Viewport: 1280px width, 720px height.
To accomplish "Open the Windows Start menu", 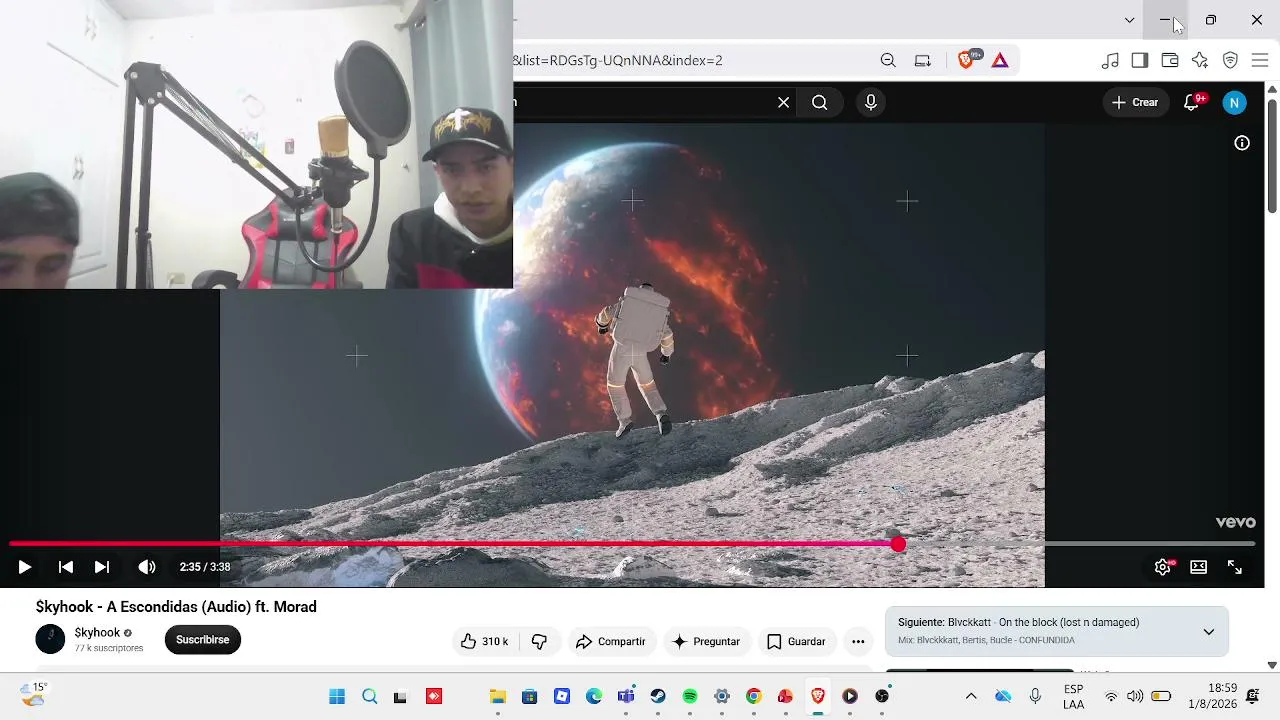I will coord(337,696).
